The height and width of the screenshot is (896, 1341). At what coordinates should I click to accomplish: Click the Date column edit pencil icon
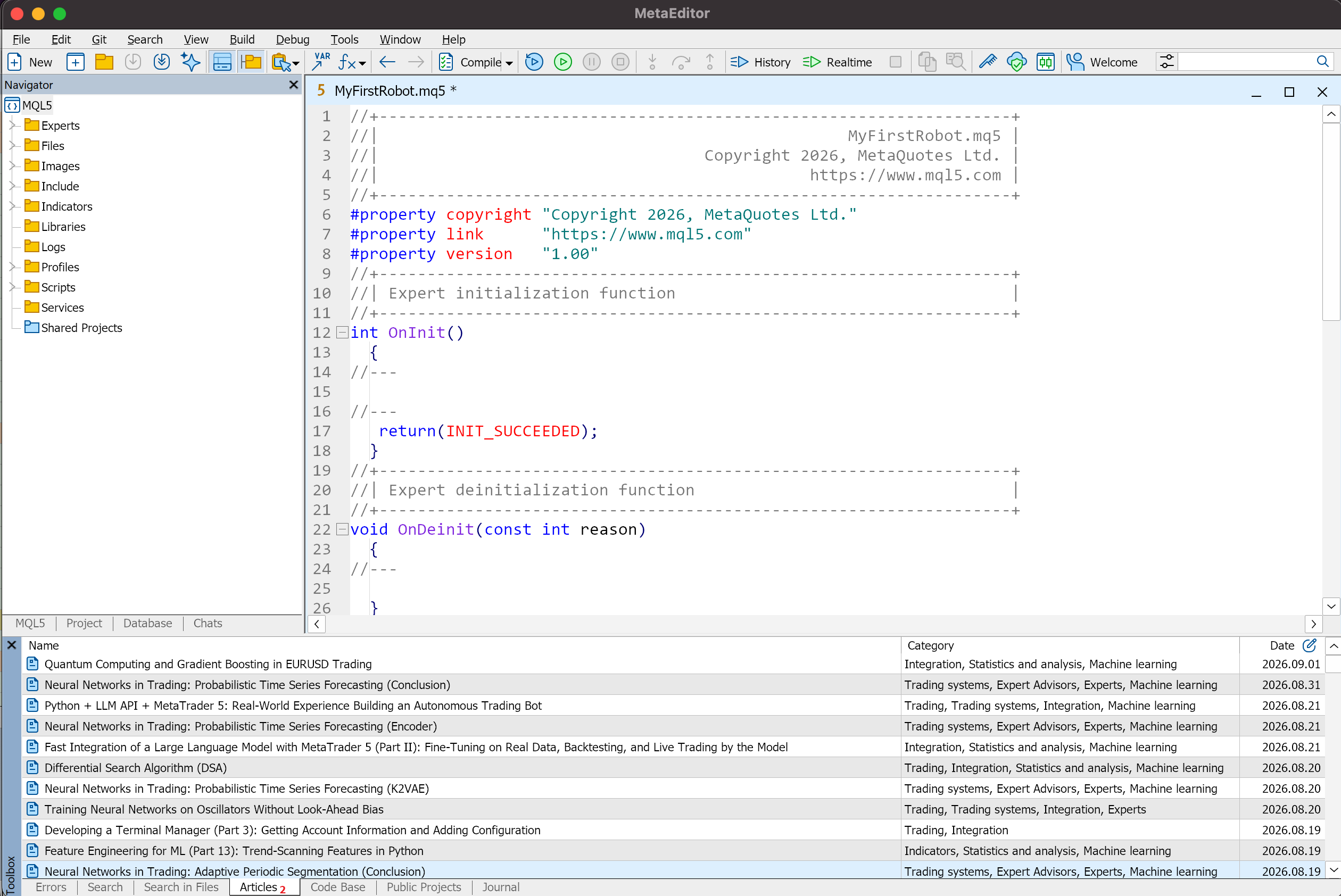[x=1310, y=645]
